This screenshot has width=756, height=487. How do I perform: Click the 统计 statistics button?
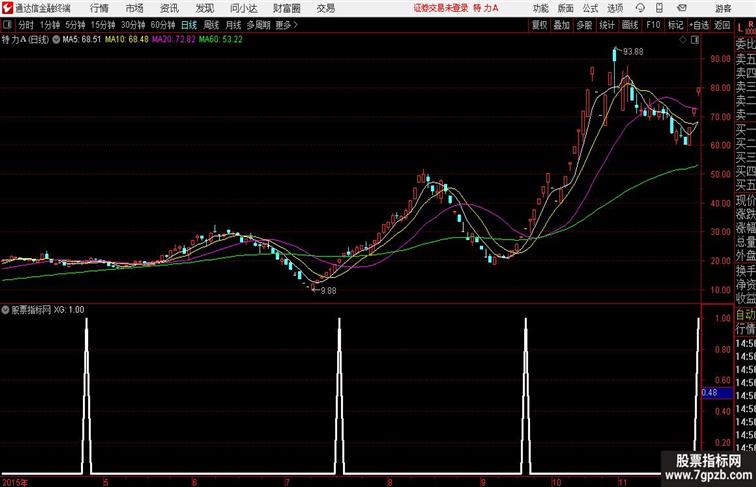coord(607,25)
